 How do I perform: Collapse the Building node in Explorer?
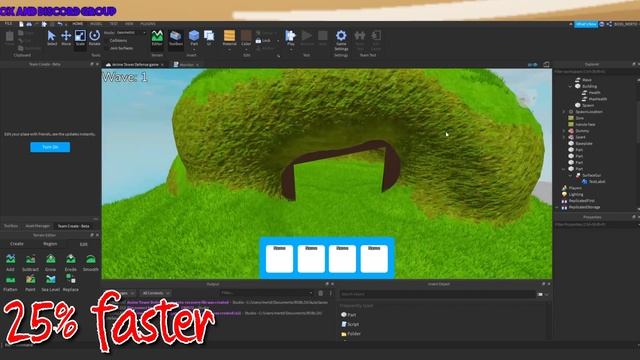570,87
